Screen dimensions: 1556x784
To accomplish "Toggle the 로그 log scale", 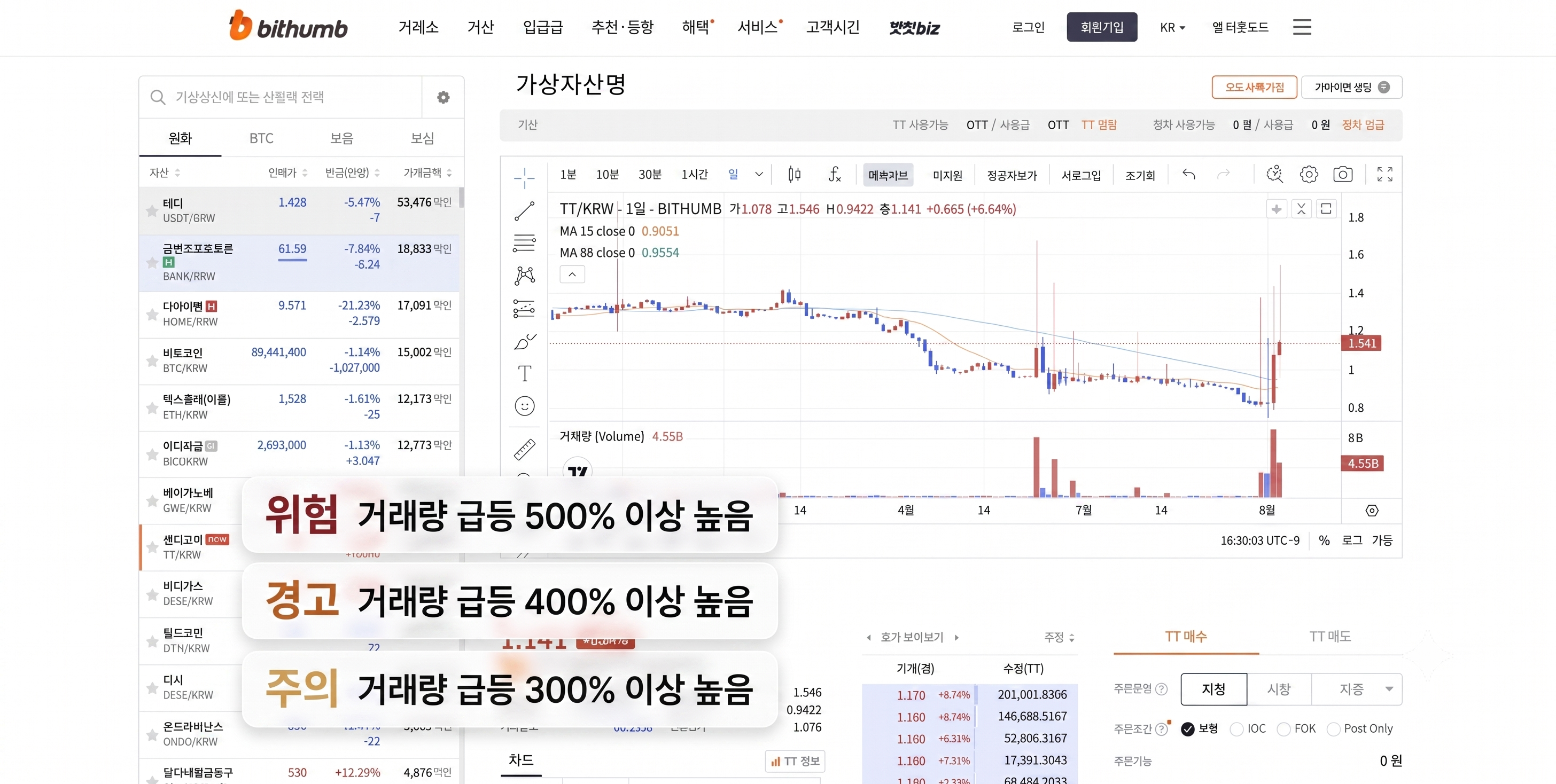I will pyautogui.click(x=1352, y=541).
